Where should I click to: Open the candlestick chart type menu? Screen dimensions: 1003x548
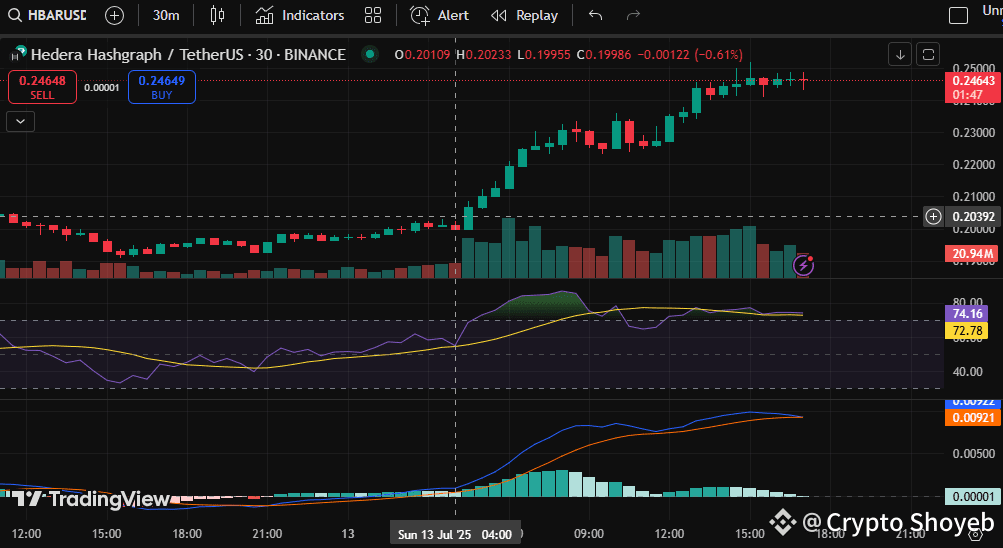click(218, 15)
